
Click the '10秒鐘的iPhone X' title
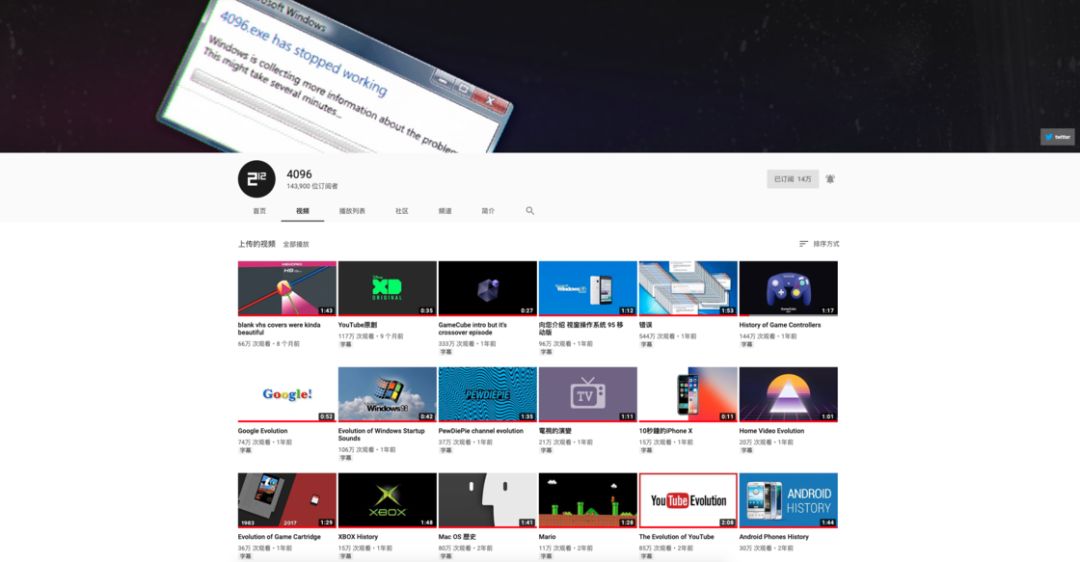point(665,431)
